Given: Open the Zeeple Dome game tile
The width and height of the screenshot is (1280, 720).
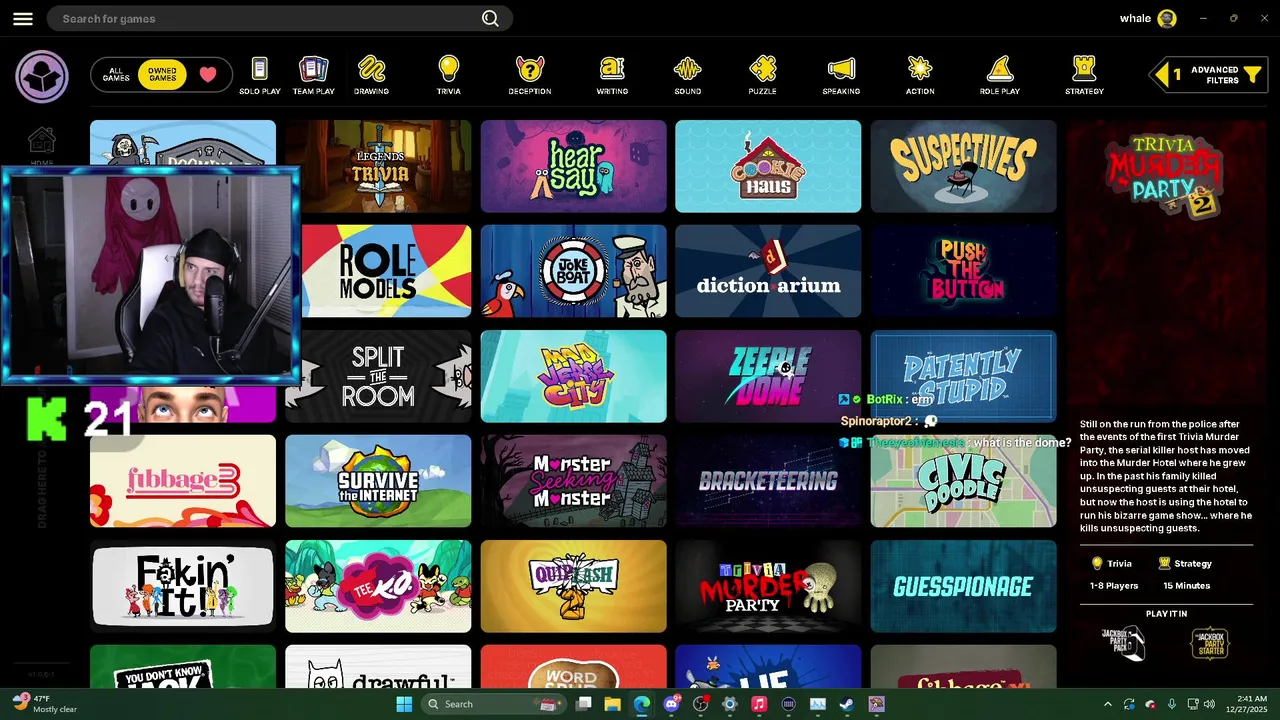Looking at the screenshot, I should [768, 376].
